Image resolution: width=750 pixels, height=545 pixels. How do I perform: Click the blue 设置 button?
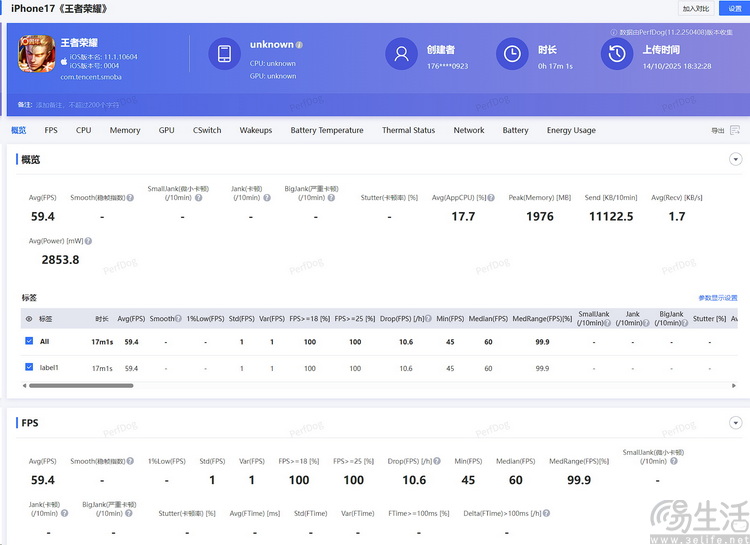coord(735,8)
